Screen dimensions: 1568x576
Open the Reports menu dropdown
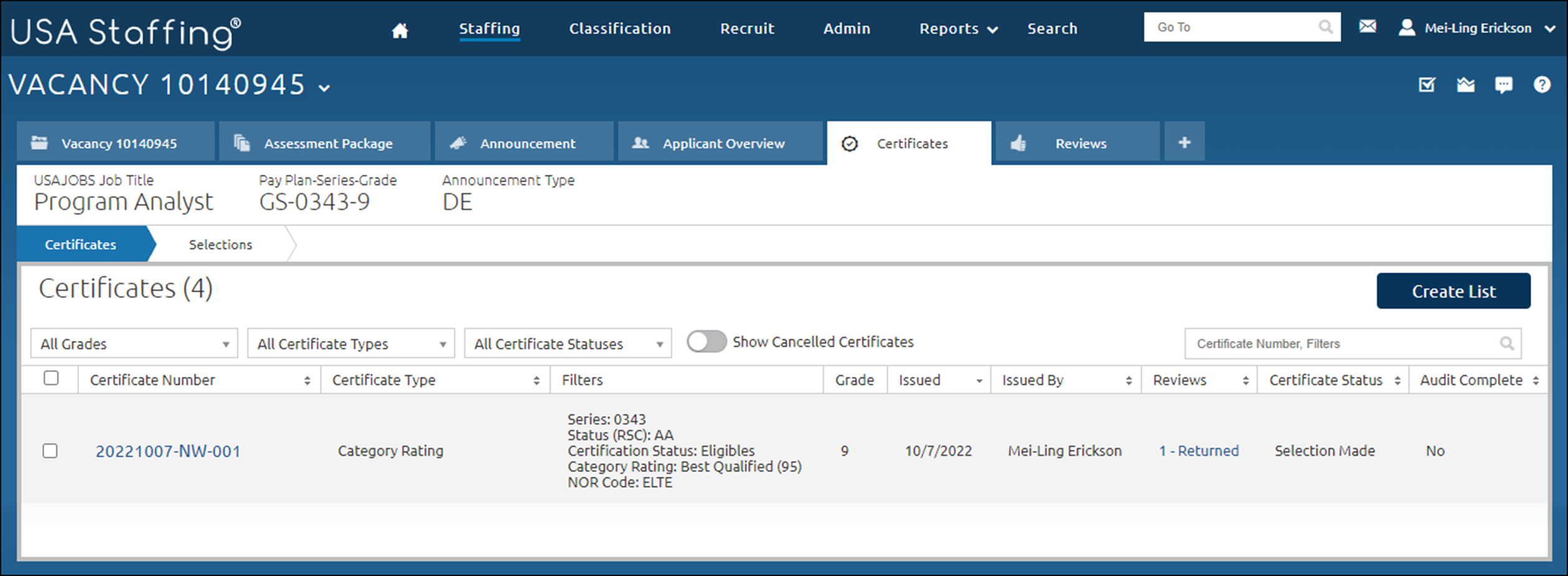[958, 29]
